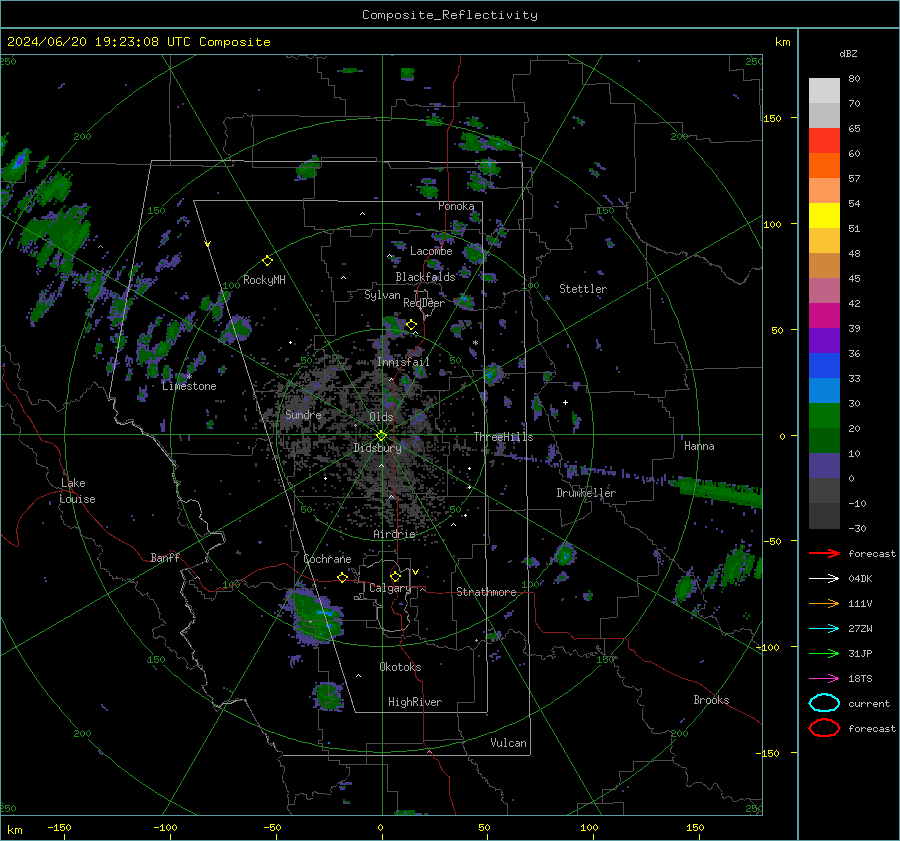Click the Limestone label
This screenshot has width=900, height=841.
pos(189,386)
